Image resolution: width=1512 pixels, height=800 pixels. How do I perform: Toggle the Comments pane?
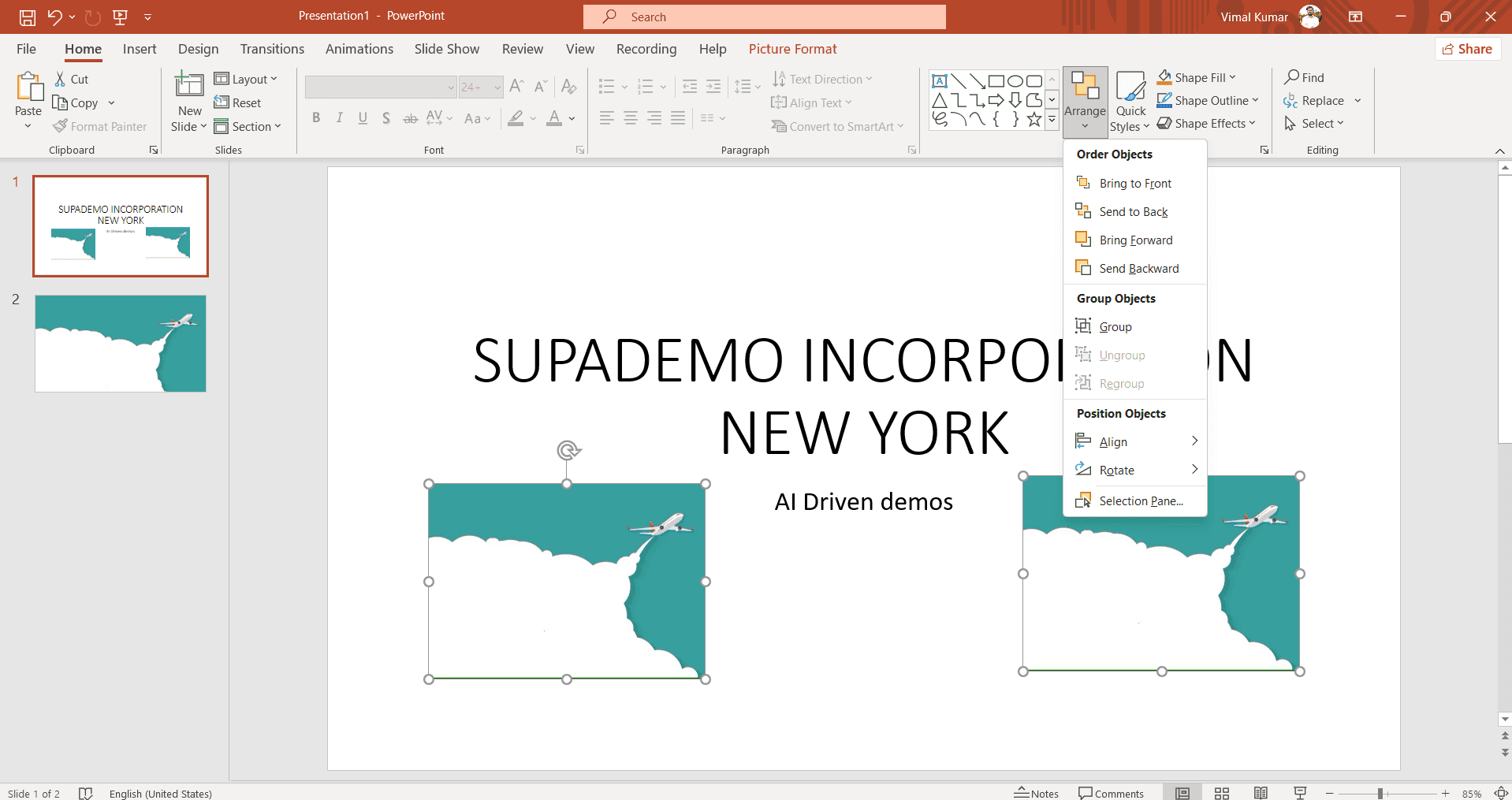tap(1111, 793)
